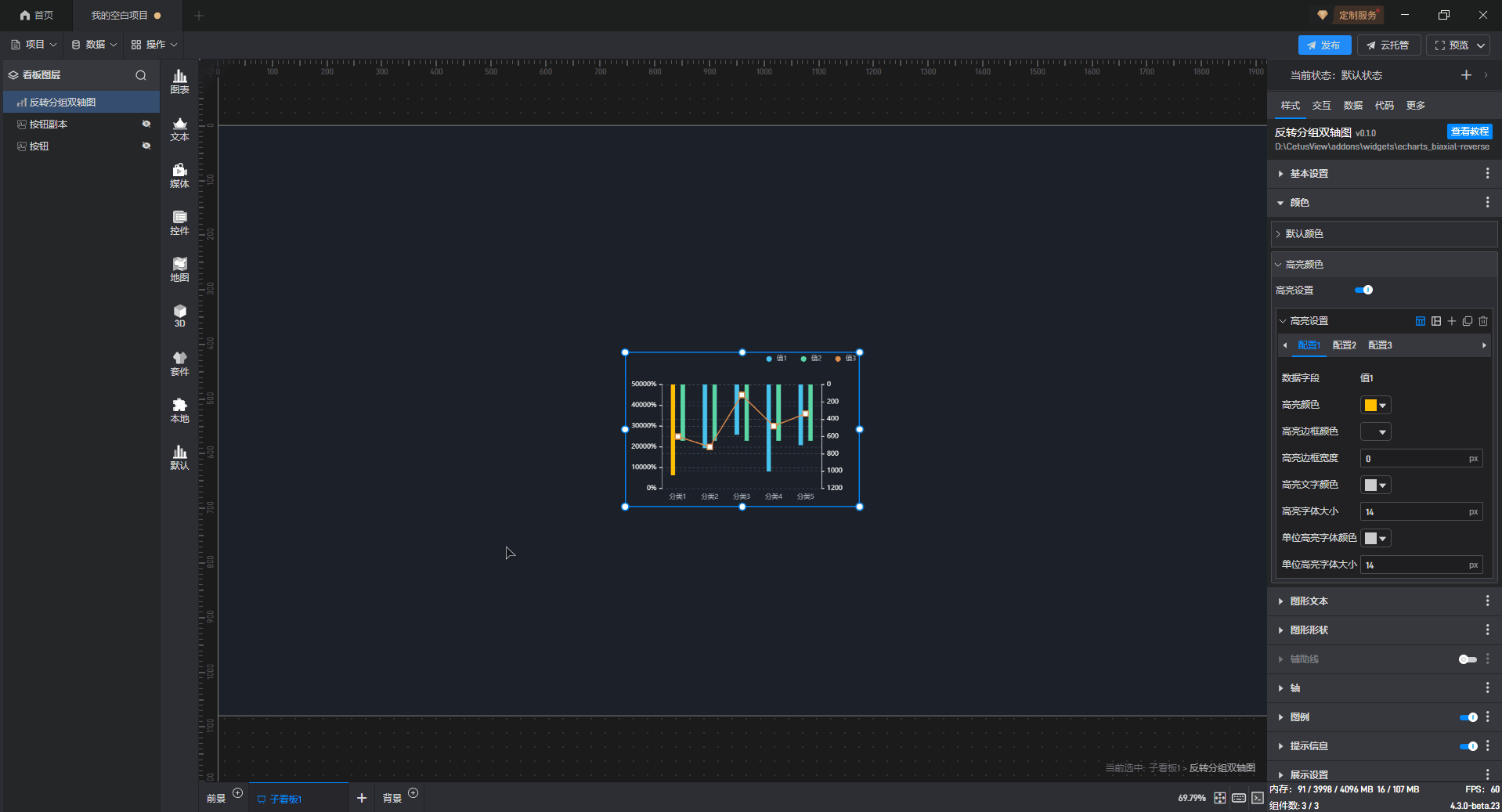Open the 地图 map components icon
This screenshot has height=812, width=1502.
pyautogui.click(x=179, y=269)
